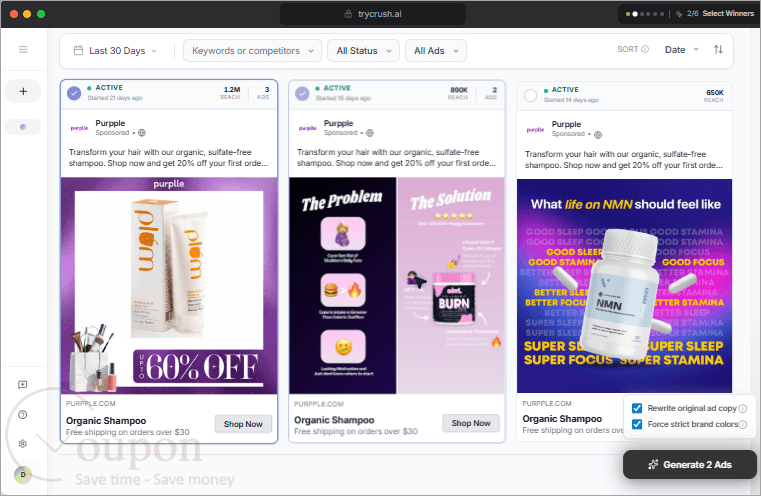Viewport: 761px width, 496px height.
Task: Click the SORT info icon
Action: (645, 49)
